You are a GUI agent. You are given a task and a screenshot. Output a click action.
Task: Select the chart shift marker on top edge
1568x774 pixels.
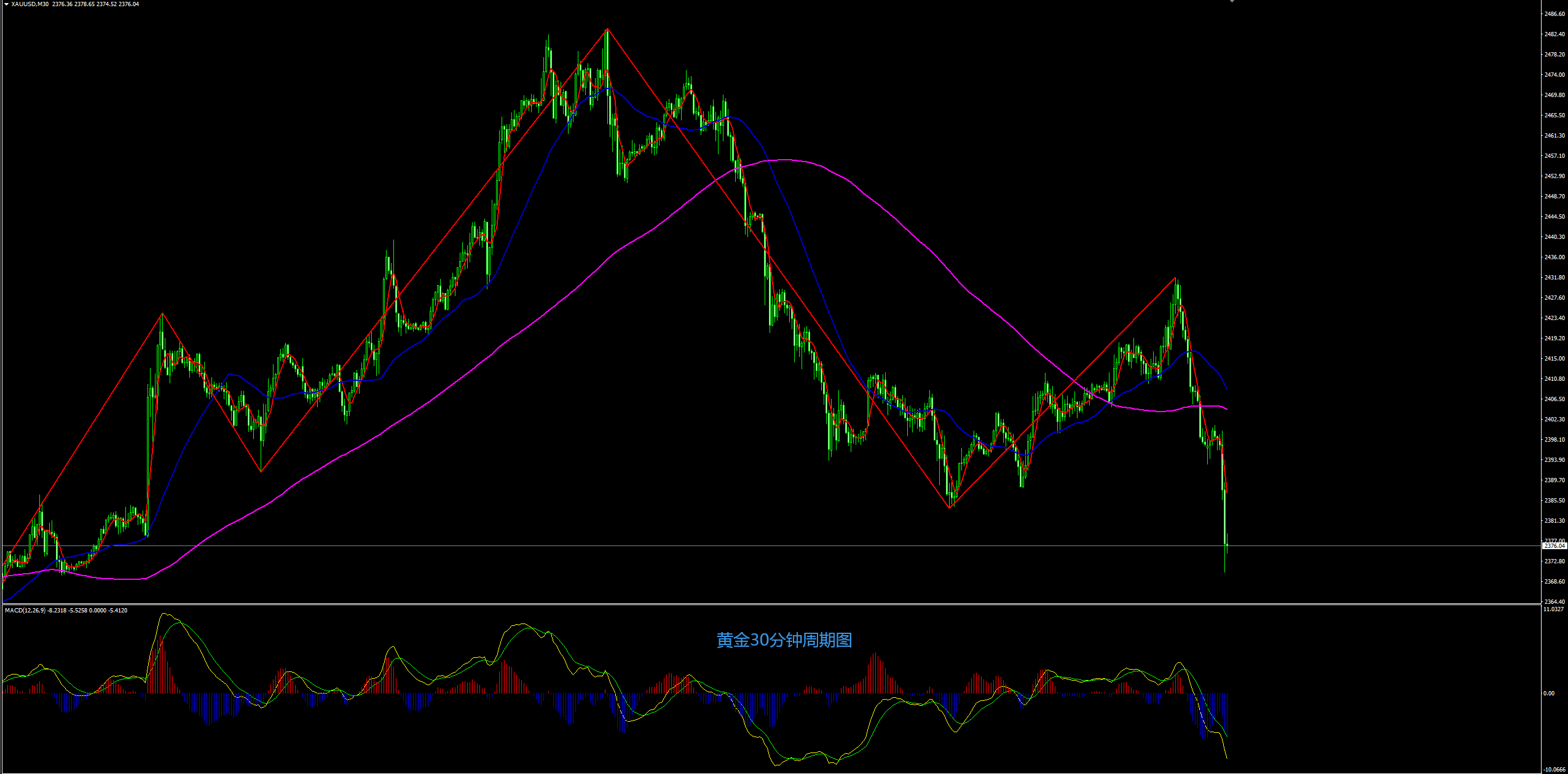pyautogui.click(x=1232, y=1)
